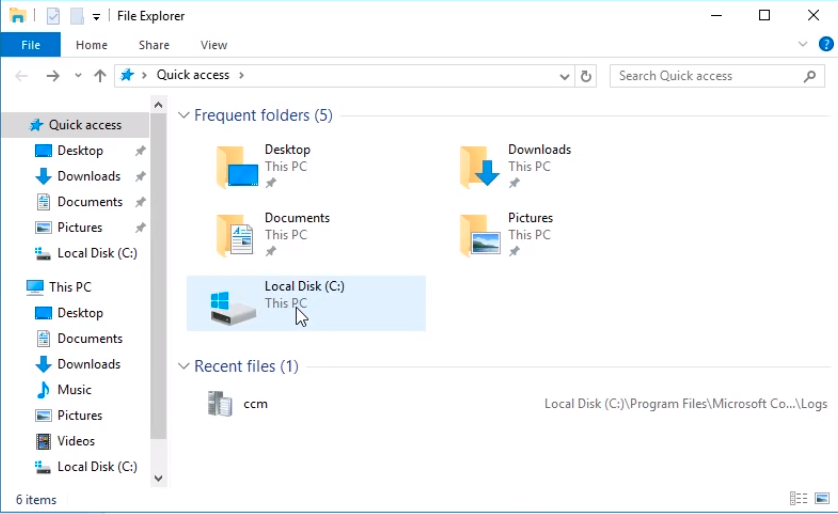The image size is (838, 514).
Task: Switch to large icons view in status bar
Action: pyautogui.click(x=822, y=498)
